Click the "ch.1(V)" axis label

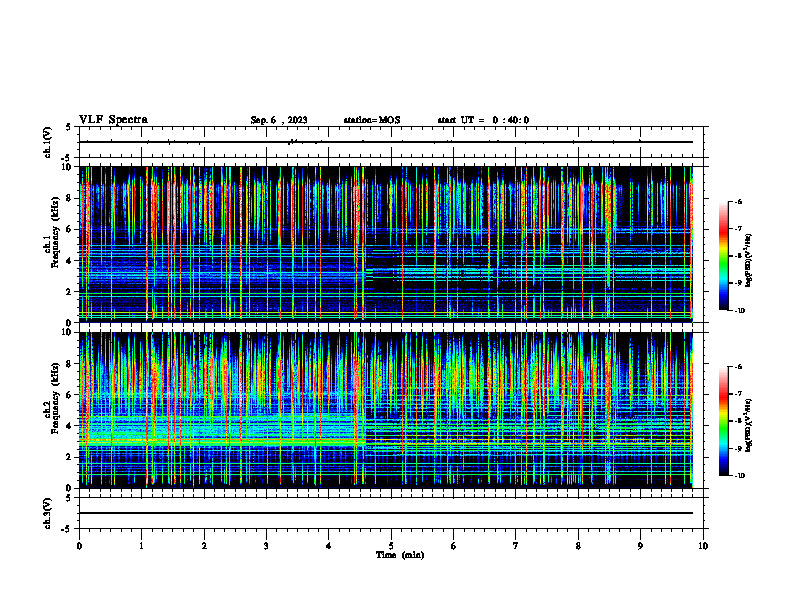click(47, 142)
